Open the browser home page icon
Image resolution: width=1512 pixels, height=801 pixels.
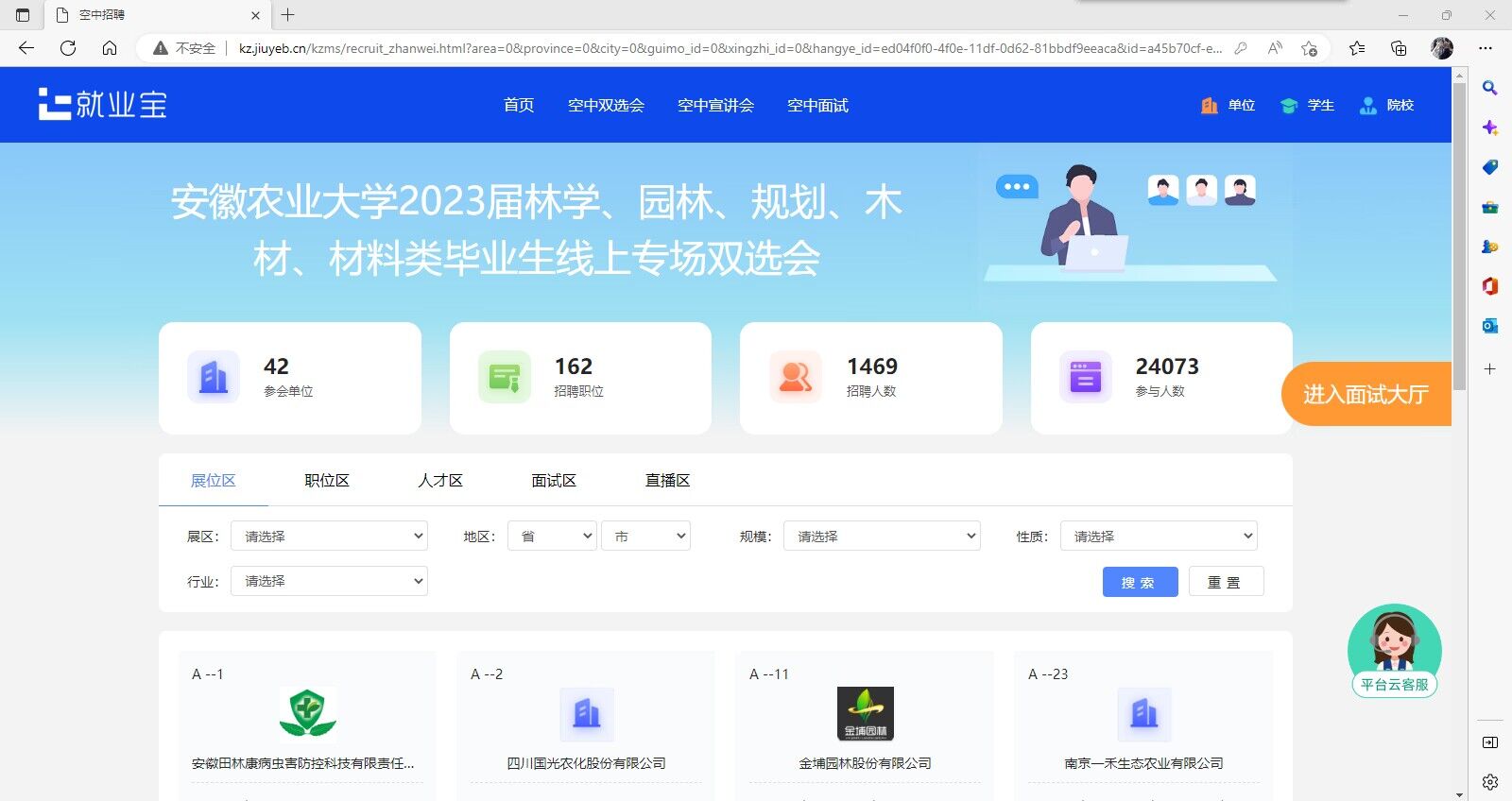click(110, 48)
